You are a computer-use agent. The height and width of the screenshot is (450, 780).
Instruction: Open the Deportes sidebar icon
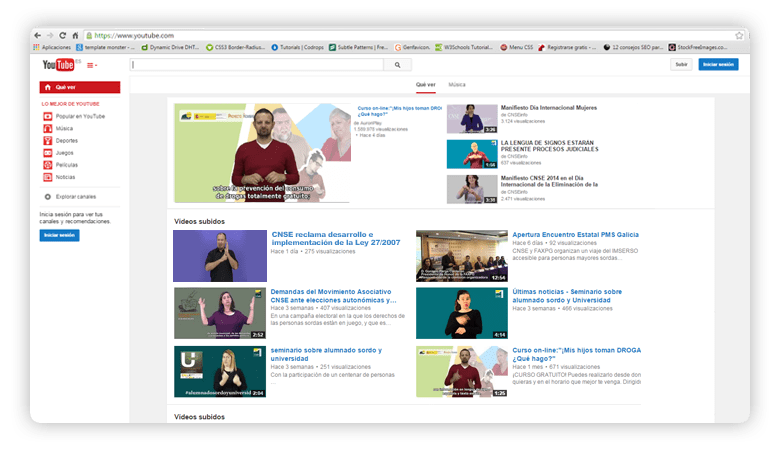[48, 141]
